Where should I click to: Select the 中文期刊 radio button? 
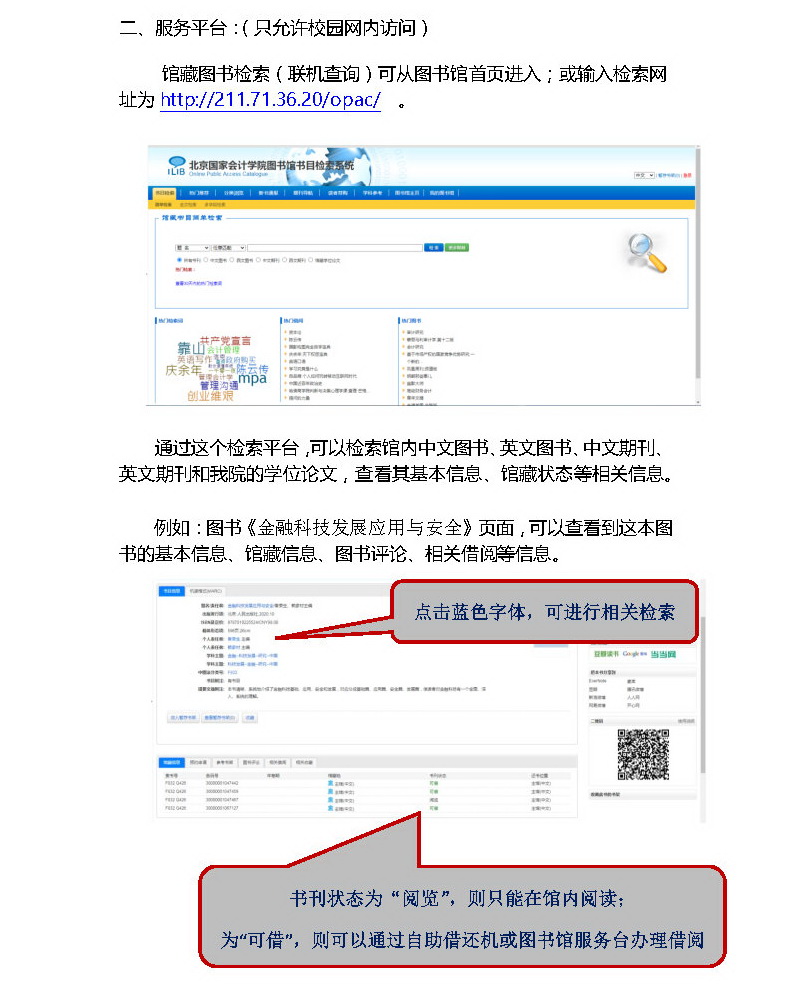[258, 260]
